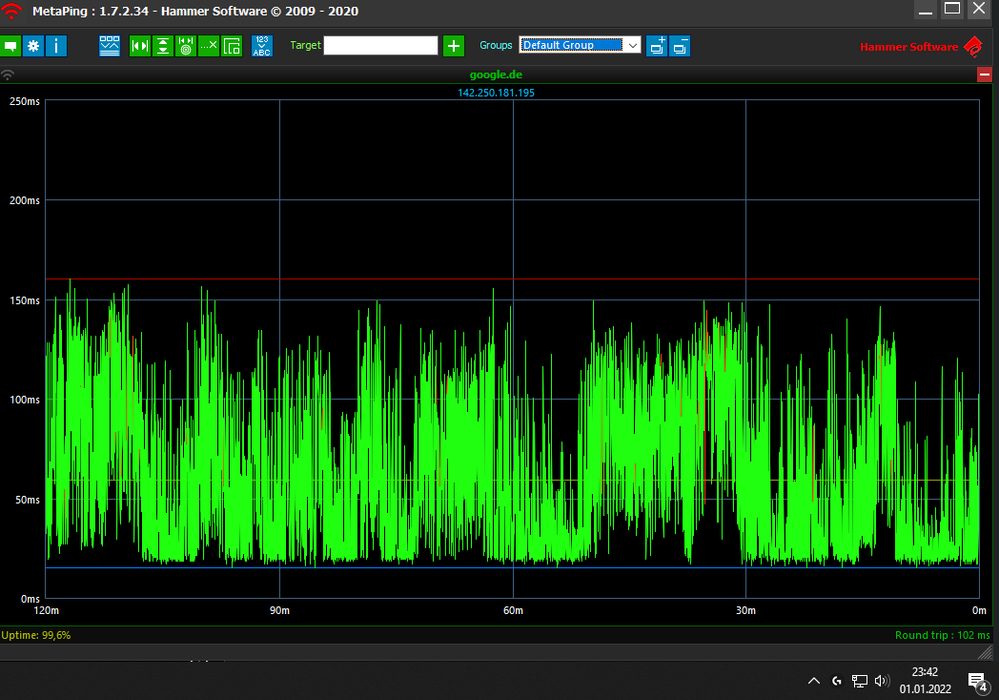Click the taskbar volume speaker icon

click(x=881, y=681)
